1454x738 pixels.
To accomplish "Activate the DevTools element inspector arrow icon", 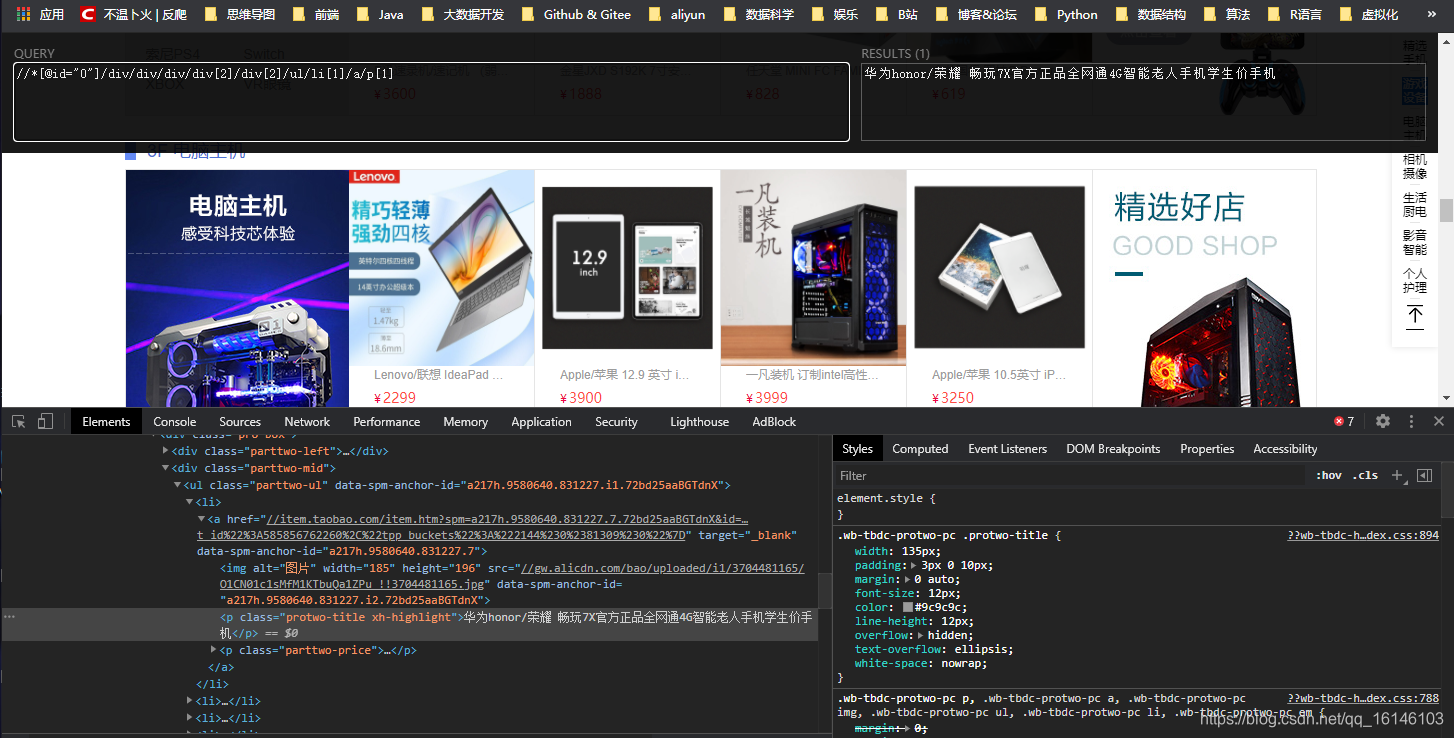I will click(18, 421).
